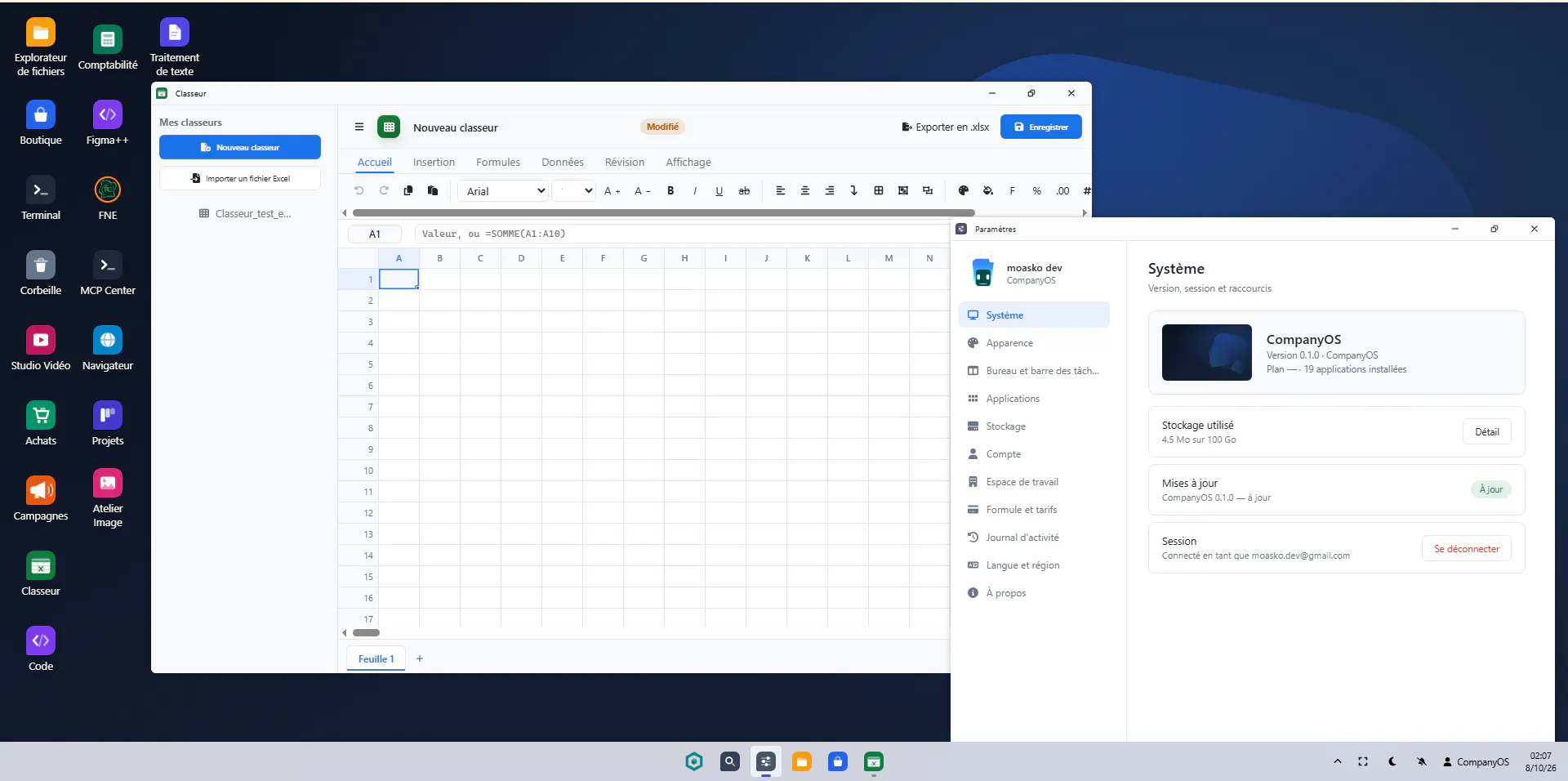Toggle underline formatting in Classeur
Image resolution: width=1568 pixels, height=781 pixels.
(719, 190)
